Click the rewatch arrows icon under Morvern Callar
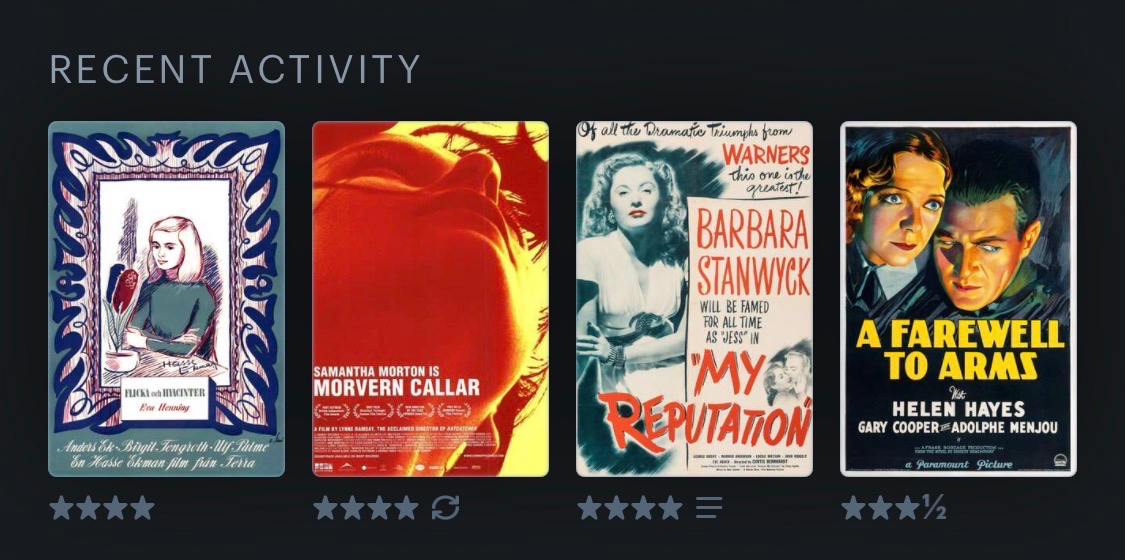 tap(445, 508)
